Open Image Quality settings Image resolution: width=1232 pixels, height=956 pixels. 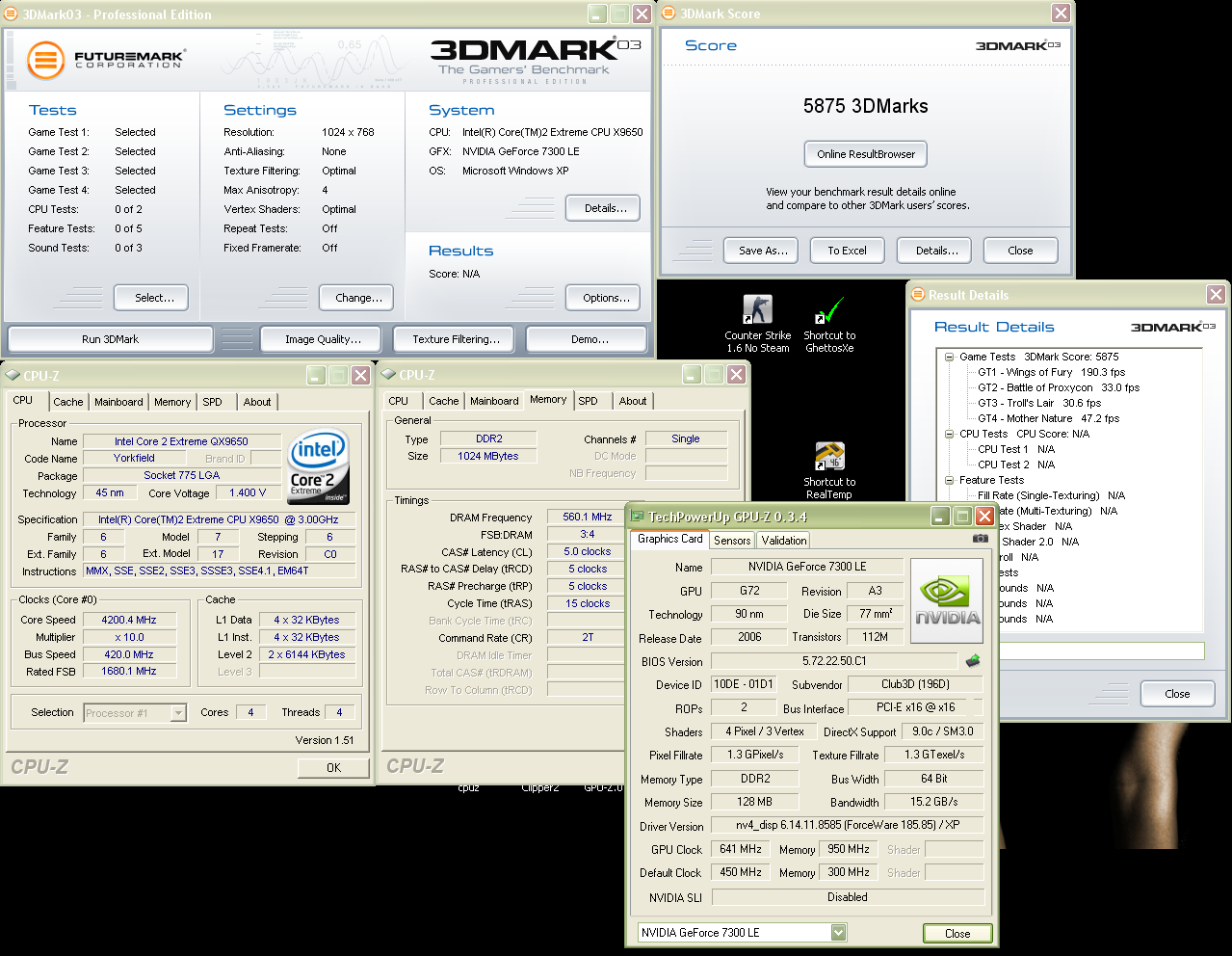point(323,339)
